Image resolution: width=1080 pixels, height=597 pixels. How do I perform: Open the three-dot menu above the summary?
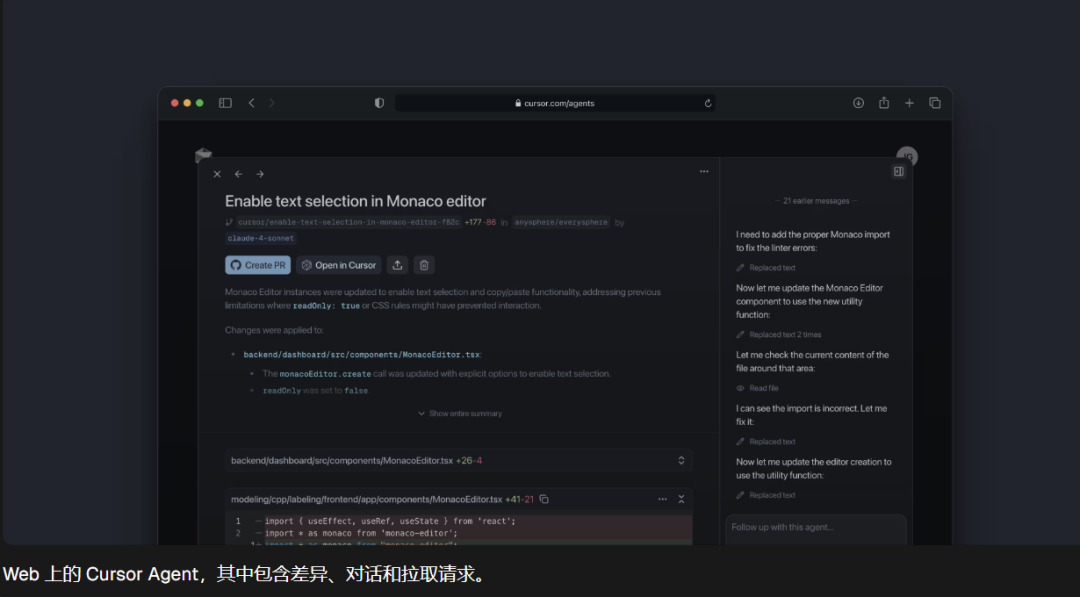click(704, 171)
